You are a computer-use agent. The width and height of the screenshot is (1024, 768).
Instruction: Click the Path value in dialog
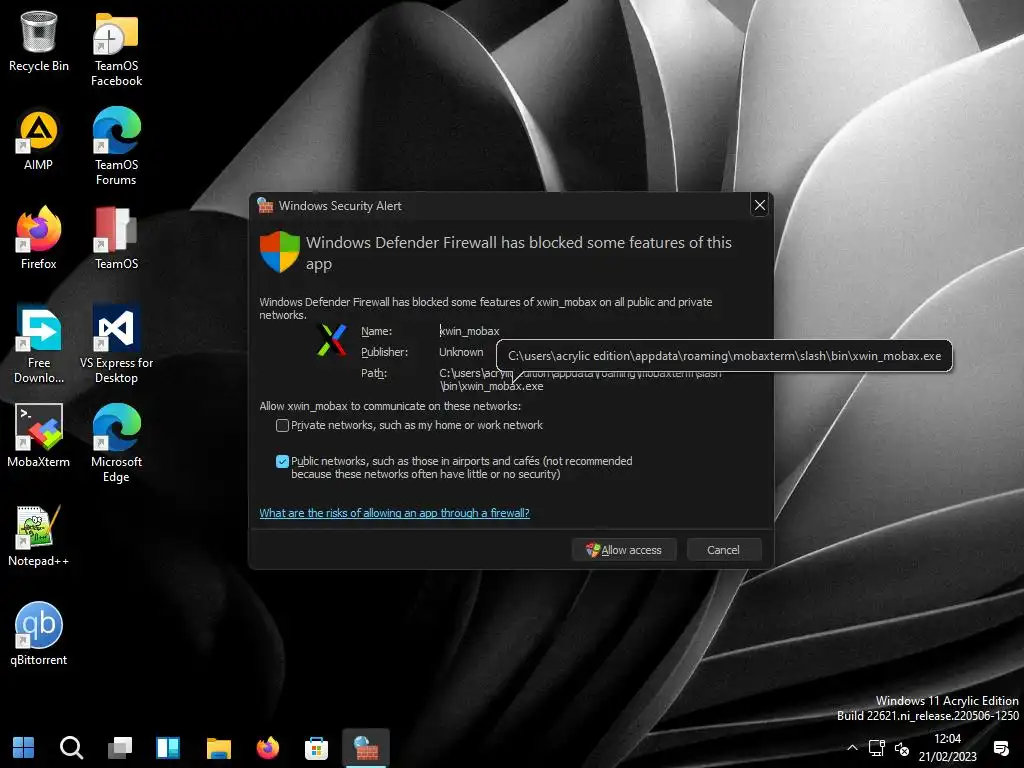[580, 379]
